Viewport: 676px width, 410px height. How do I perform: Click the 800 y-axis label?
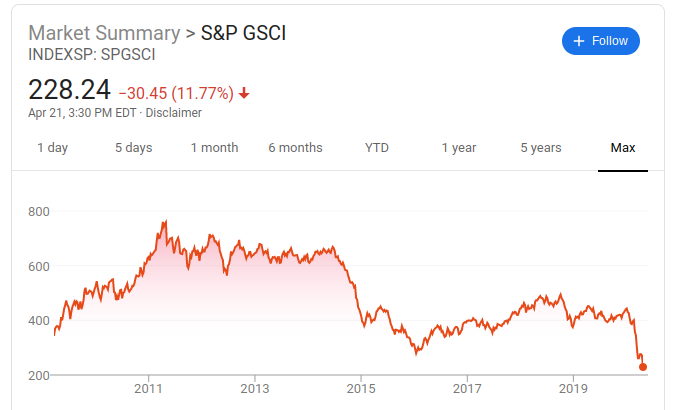pos(40,212)
